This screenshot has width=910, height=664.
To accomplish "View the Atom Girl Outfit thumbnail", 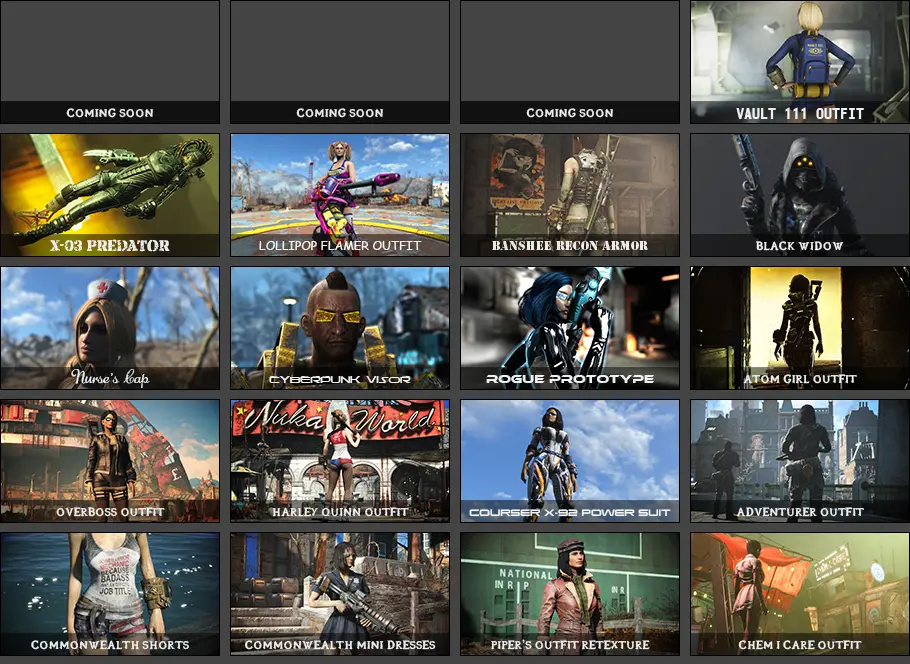I will (800, 328).
